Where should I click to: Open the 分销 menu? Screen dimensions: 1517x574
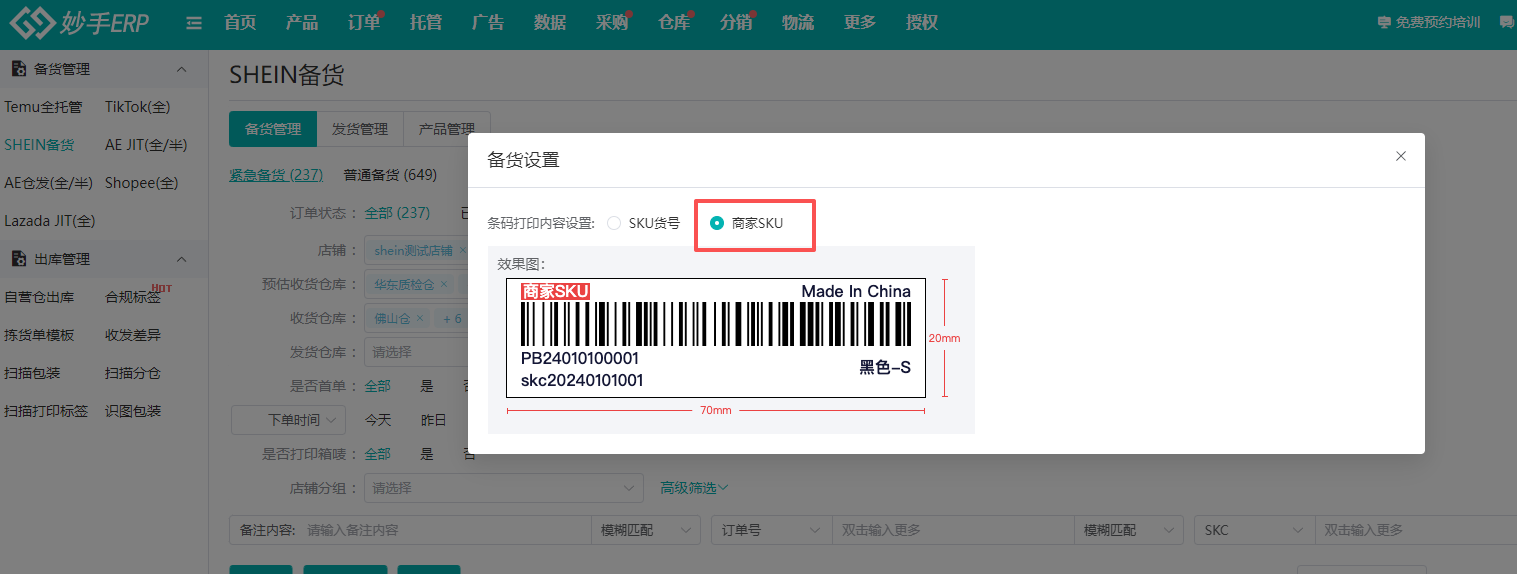[x=736, y=22]
